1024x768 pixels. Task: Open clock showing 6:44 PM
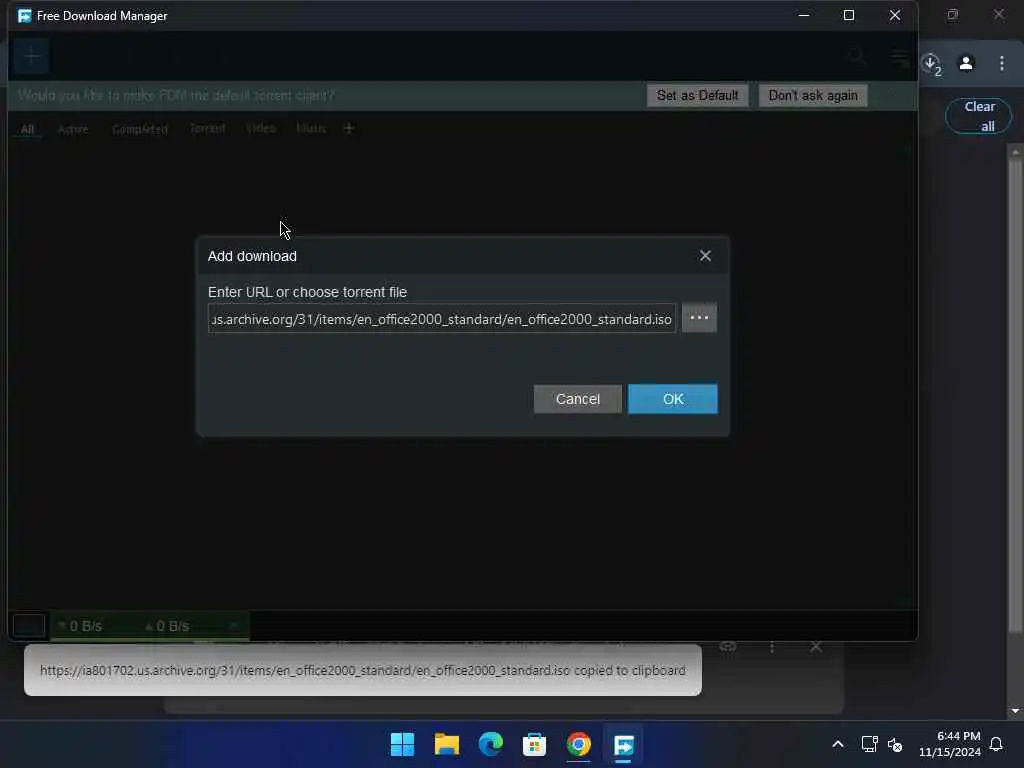(950, 744)
